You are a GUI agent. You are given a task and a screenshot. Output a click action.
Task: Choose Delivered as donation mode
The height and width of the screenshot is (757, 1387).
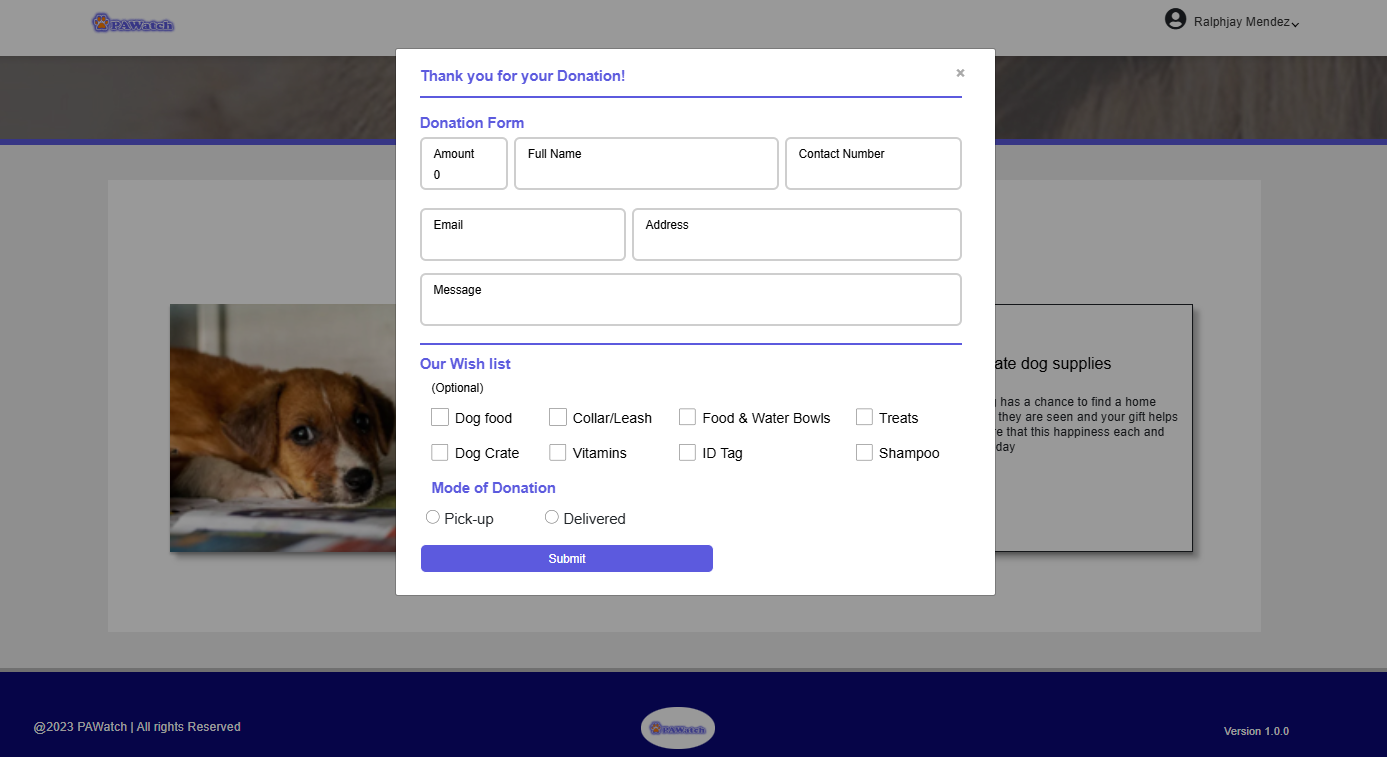coord(552,517)
